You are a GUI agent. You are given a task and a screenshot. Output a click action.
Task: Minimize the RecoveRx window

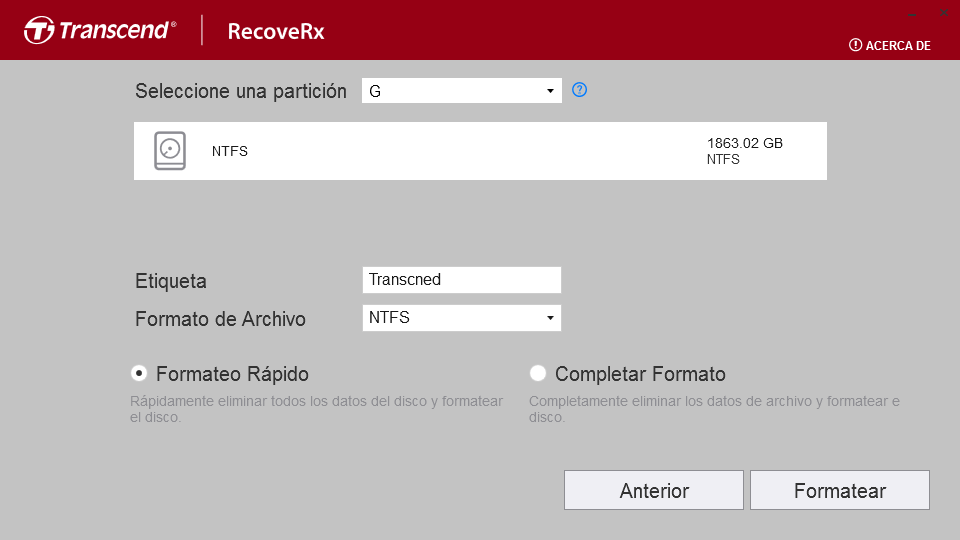tap(912, 13)
